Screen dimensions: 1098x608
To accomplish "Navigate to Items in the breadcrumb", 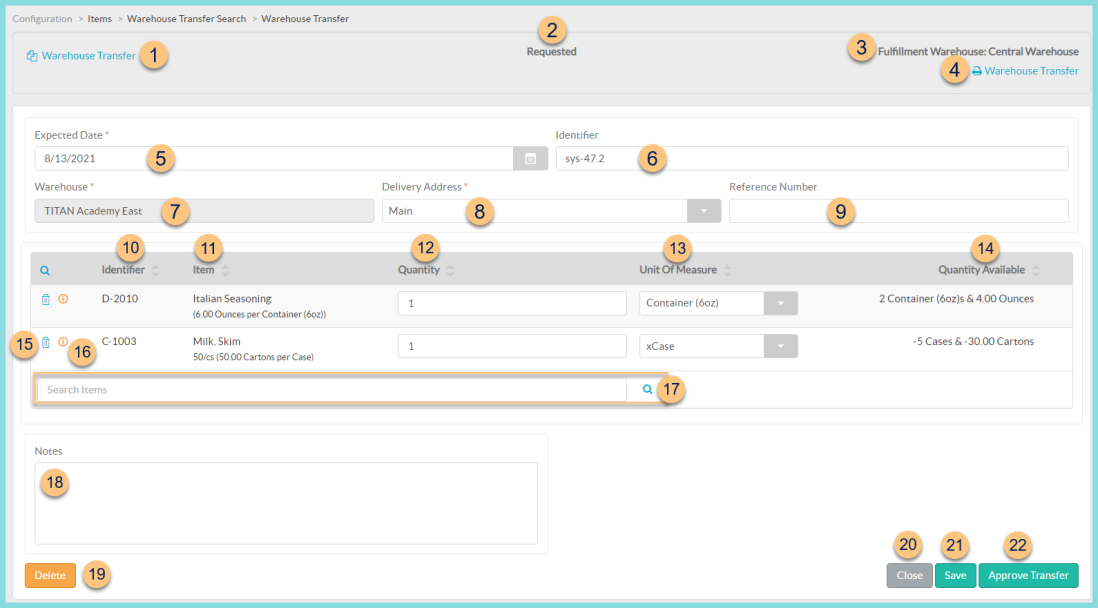I will (x=99, y=18).
